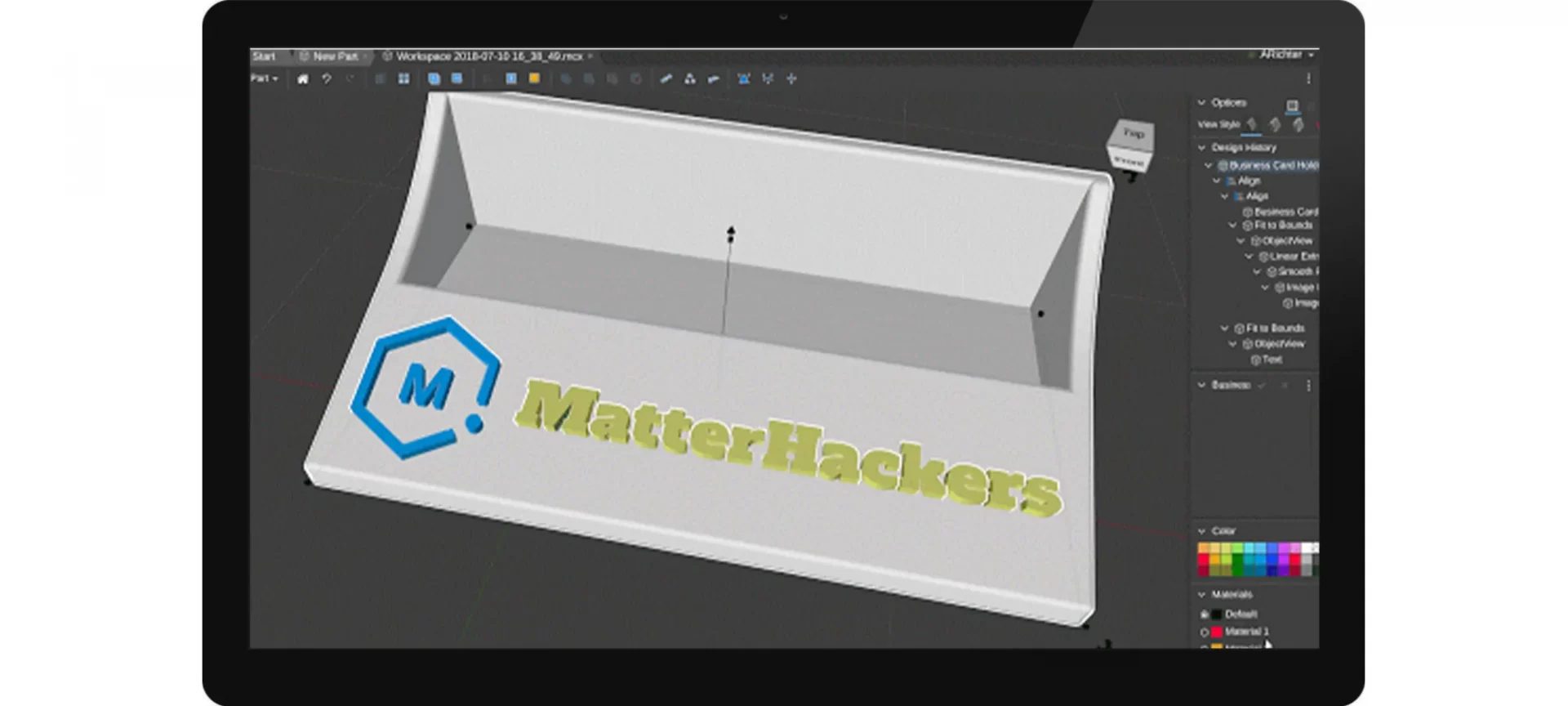
Task: Collapse the Business properties section
Action: (x=1201, y=385)
